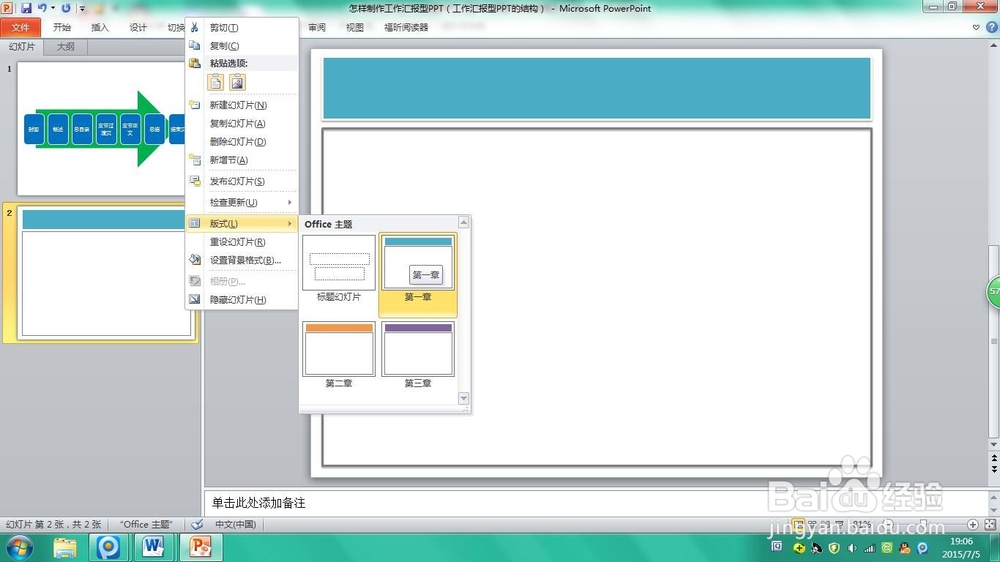Switch to the 开始 ribbon tab
The image size is (1000, 562).
pyautogui.click(x=62, y=27)
